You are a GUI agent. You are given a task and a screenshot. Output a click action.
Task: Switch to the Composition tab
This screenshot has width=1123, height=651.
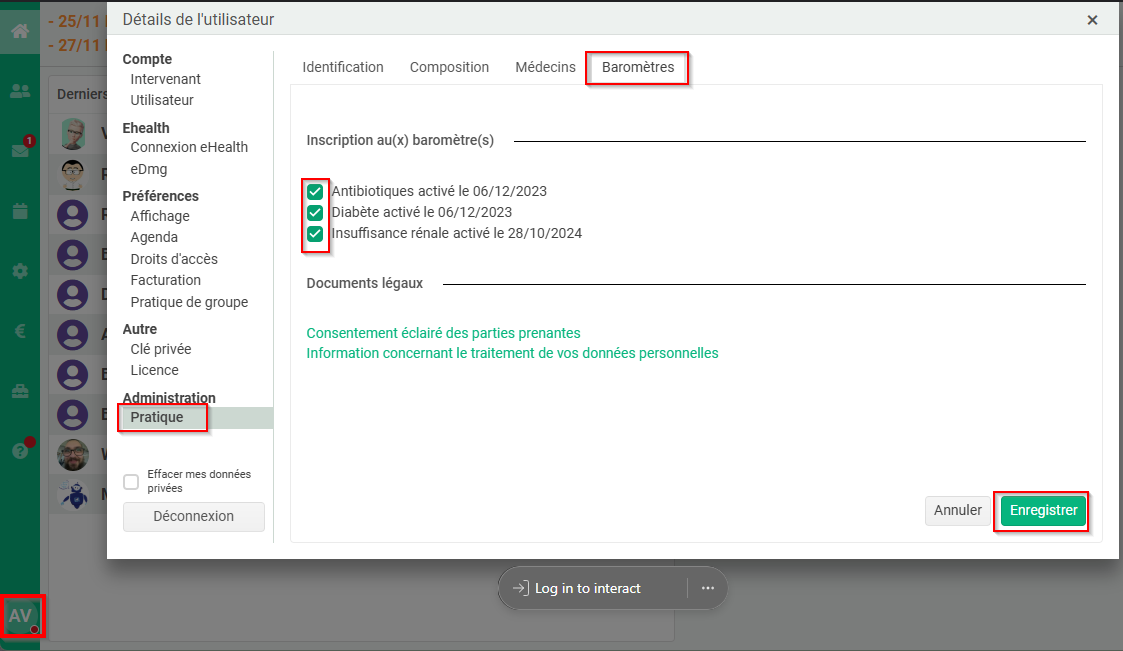pyautogui.click(x=449, y=67)
